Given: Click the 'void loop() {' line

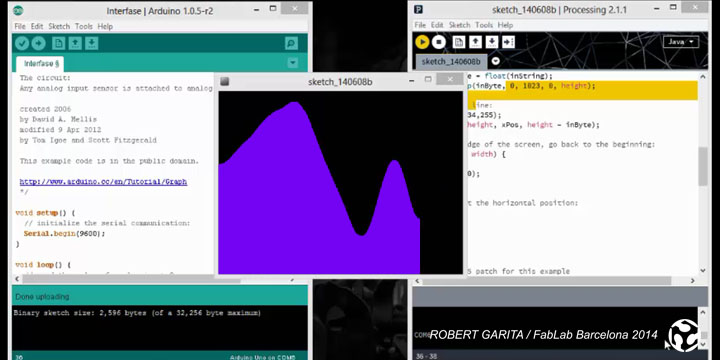Looking at the screenshot, I should coord(43,265).
